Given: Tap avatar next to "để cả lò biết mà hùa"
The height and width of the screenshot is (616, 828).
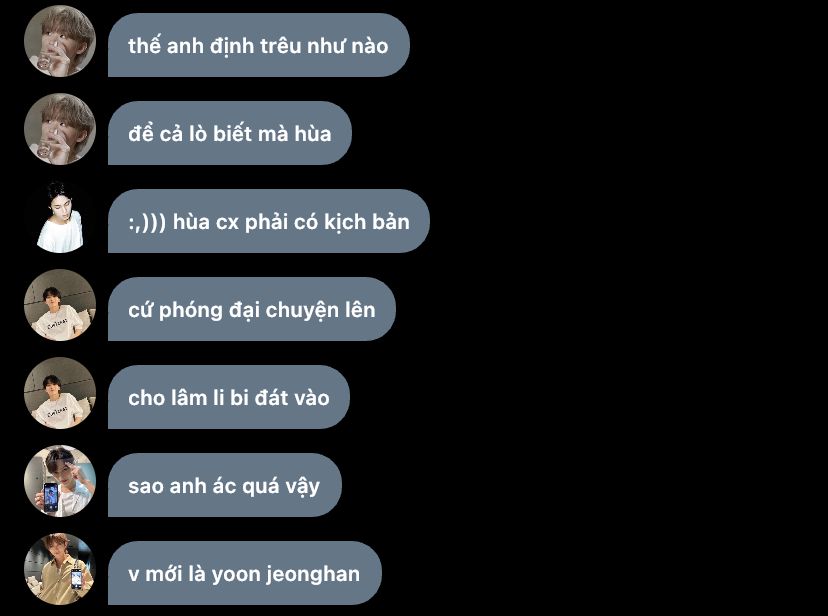Looking at the screenshot, I should (x=60, y=129).
